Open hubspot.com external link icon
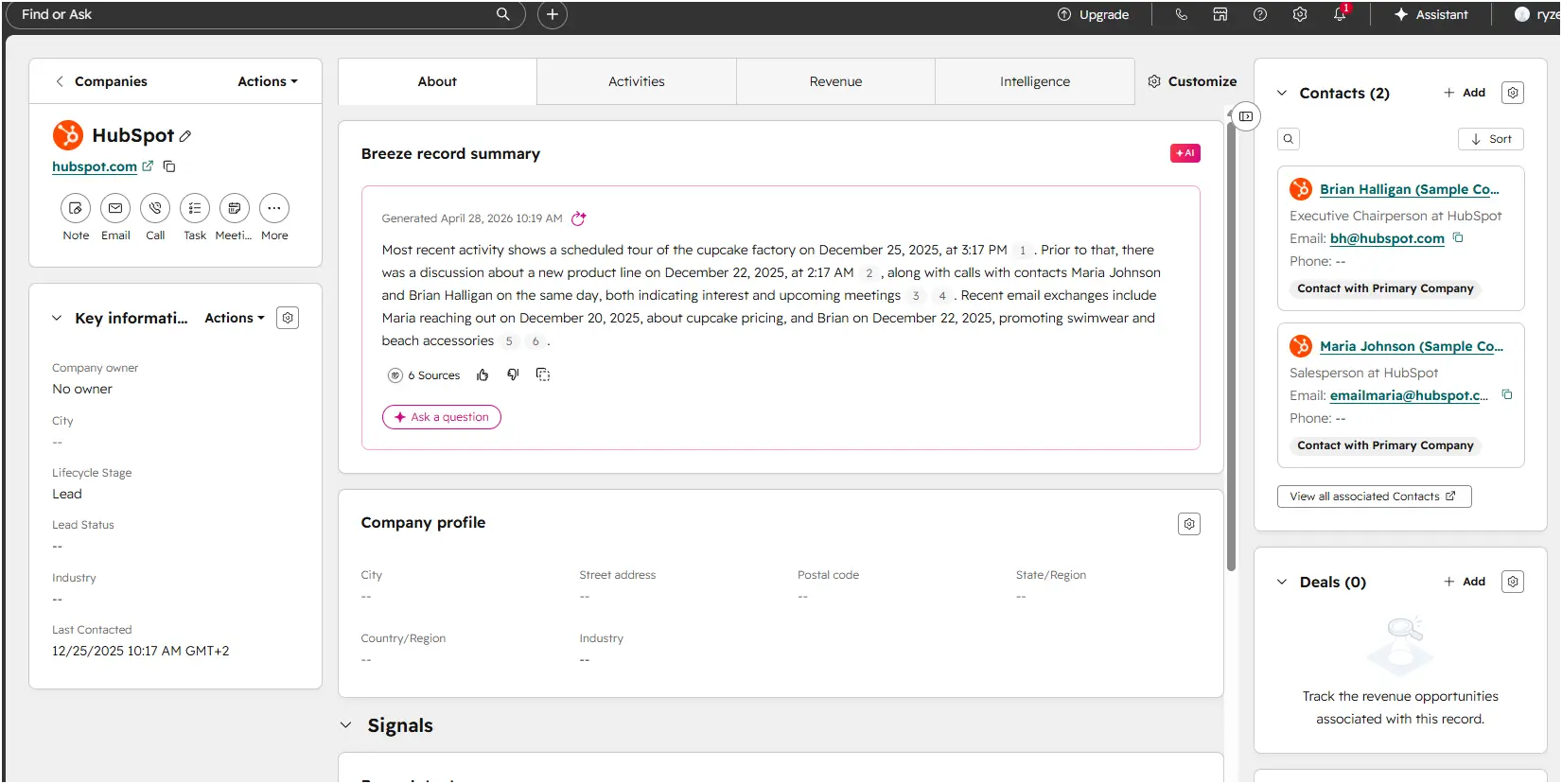This screenshot has width=1562, height=784. pos(148,166)
